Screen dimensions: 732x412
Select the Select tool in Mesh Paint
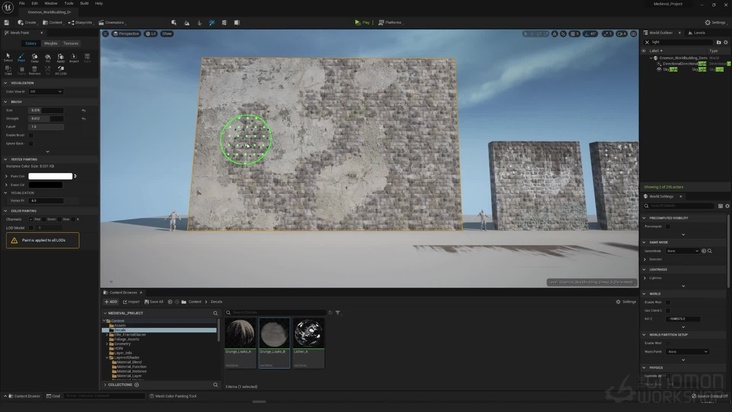coord(8,57)
